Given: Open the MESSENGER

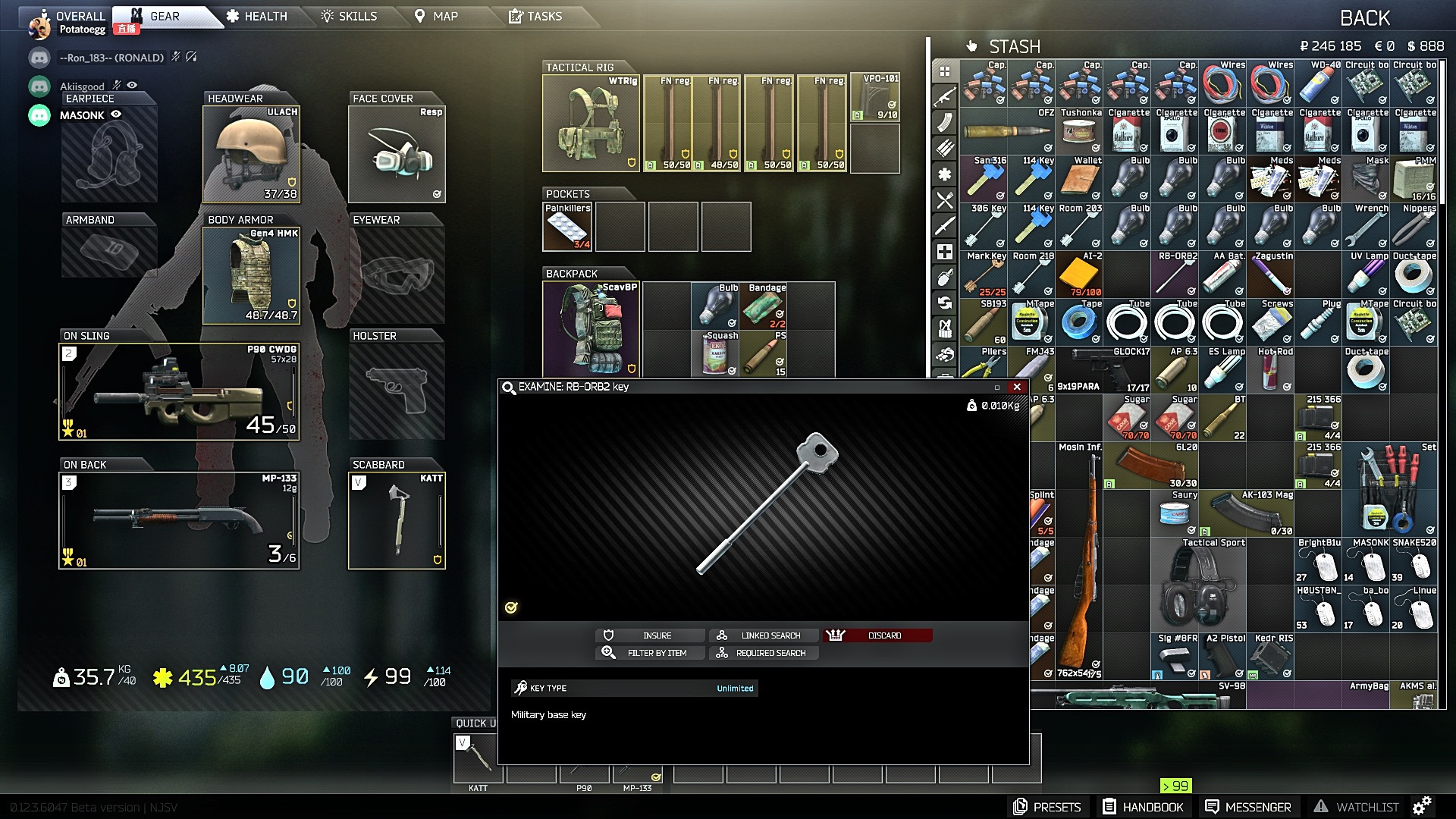Looking at the screenshot, I should pos(1248,807).
